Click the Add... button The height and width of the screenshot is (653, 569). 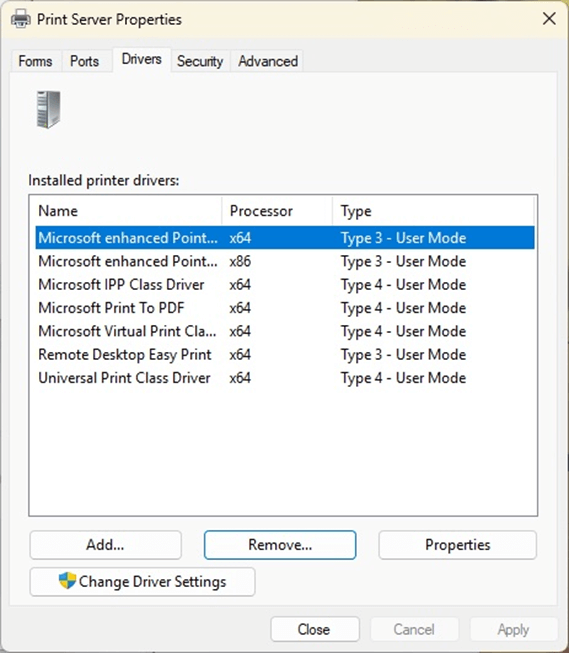105,545
